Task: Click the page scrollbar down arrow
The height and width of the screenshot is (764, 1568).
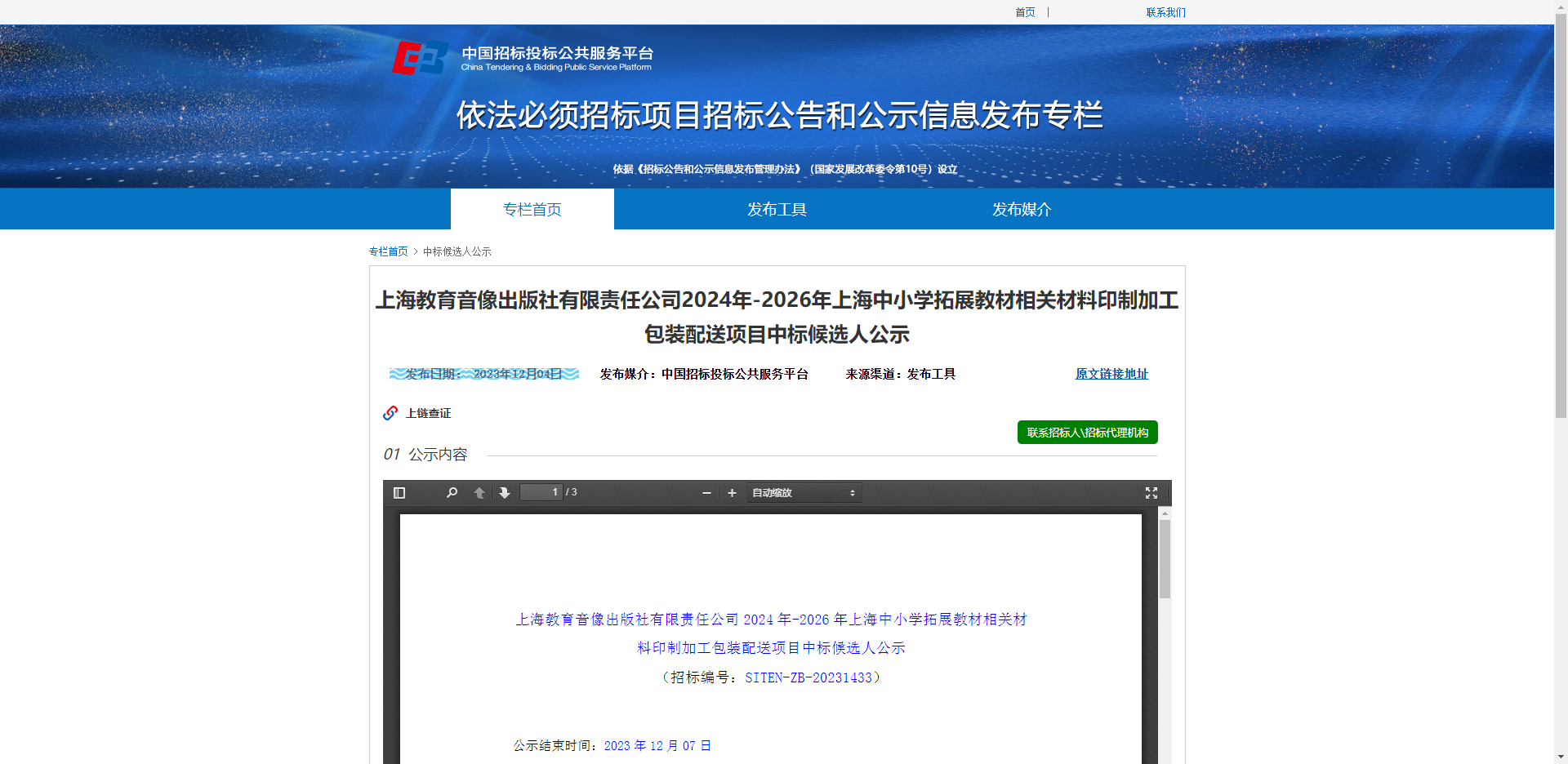Action: coord(1561,757)
